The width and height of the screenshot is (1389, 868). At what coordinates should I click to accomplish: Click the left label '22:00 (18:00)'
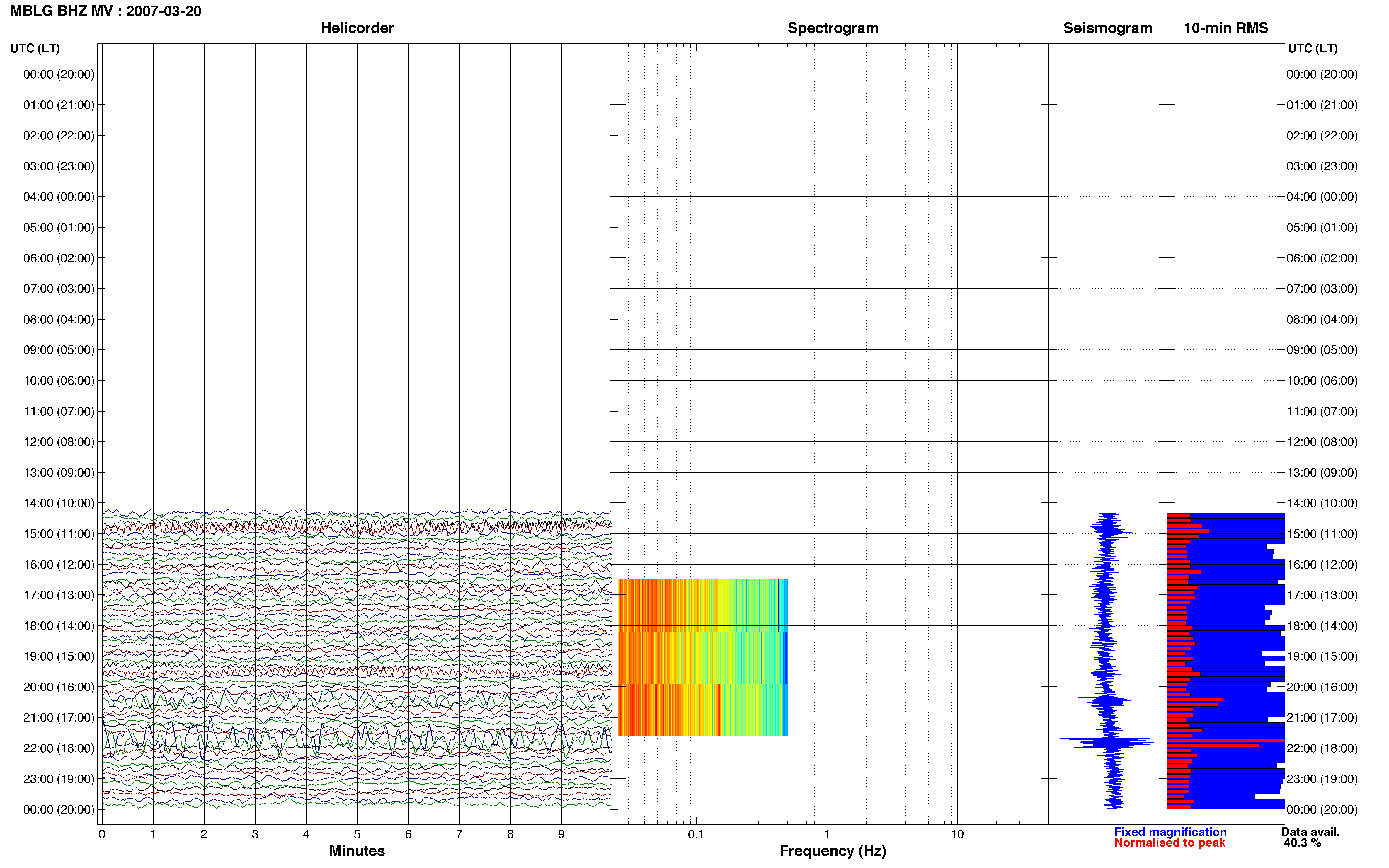point(59,748)
